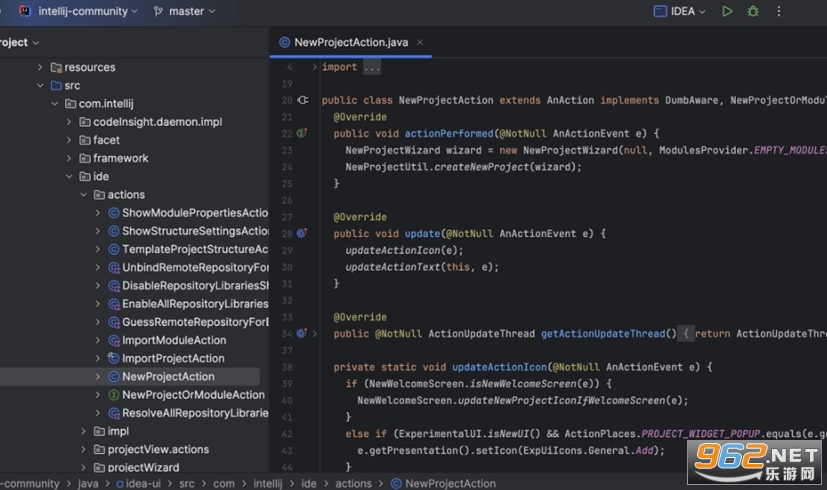Click the class icon of ImportModuleAction
Viewport: 827px width, 490px height.
113,340
